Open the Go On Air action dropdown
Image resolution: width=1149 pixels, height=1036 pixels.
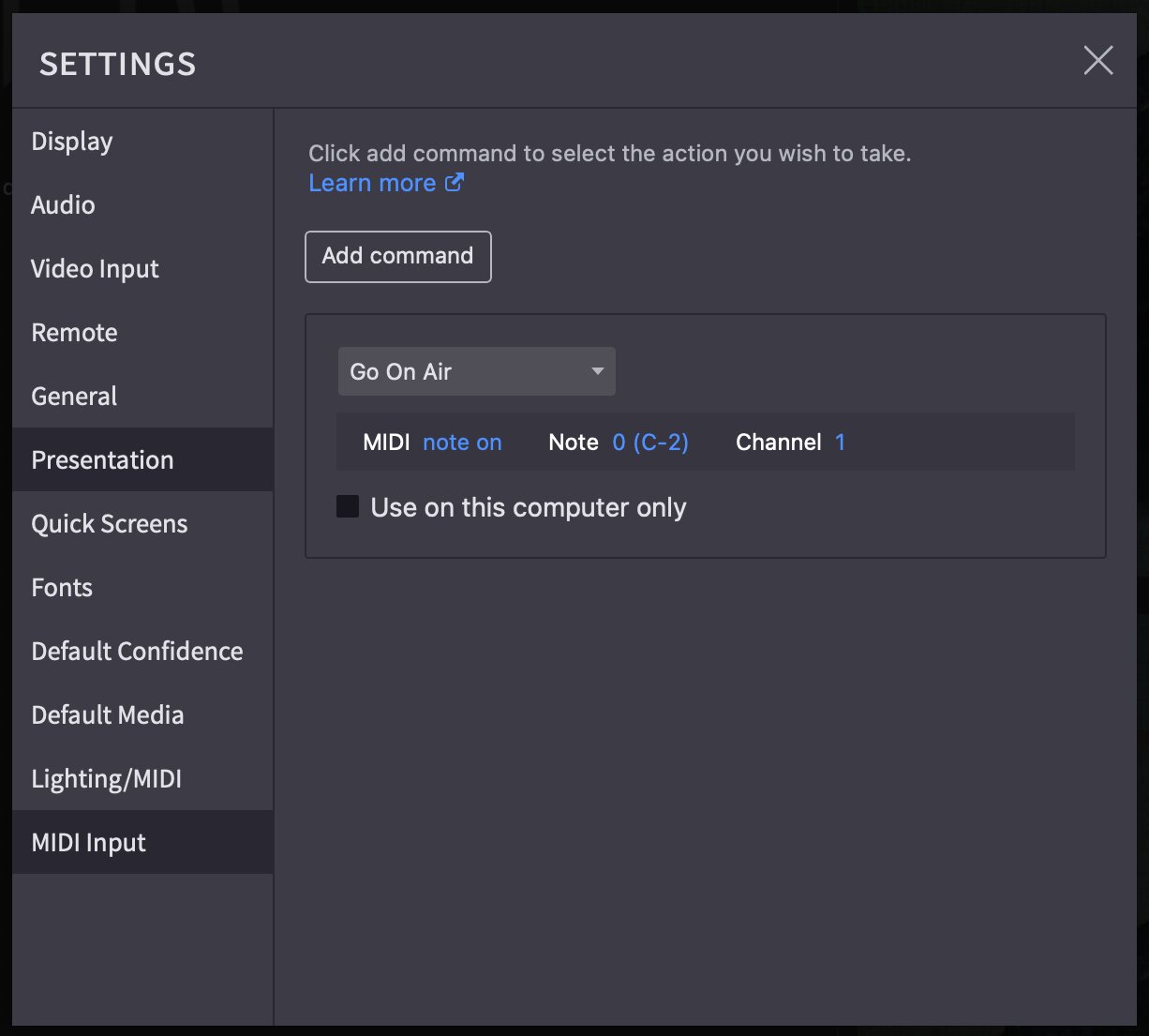(x=476, y=371)
